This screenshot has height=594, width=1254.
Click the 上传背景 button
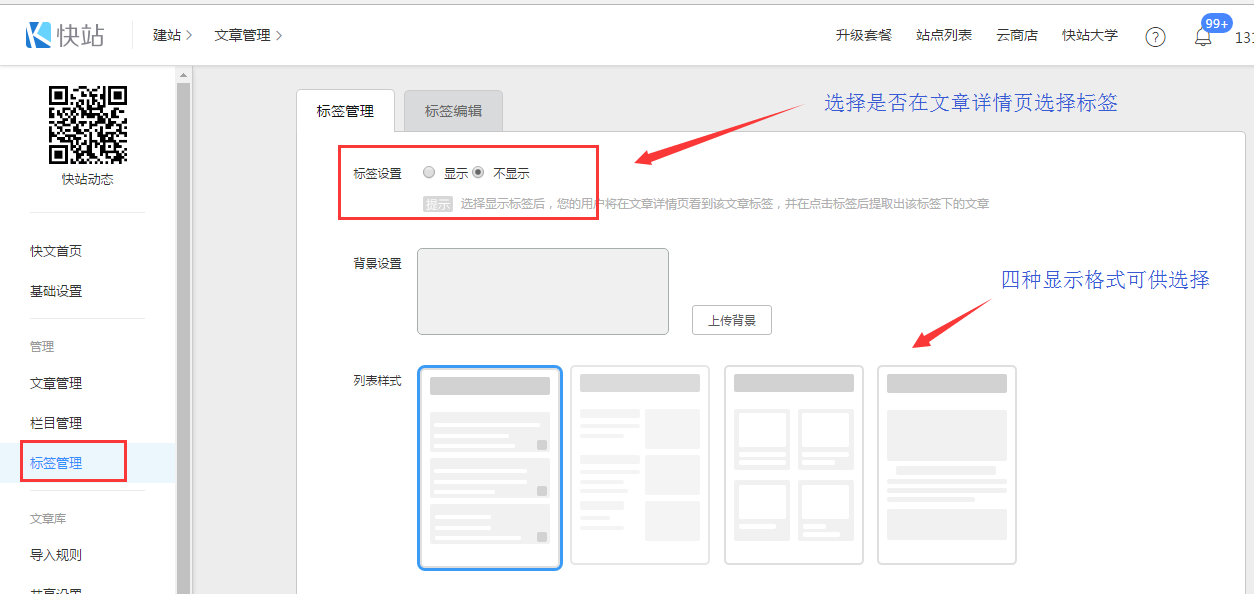[x=732, y=320]
